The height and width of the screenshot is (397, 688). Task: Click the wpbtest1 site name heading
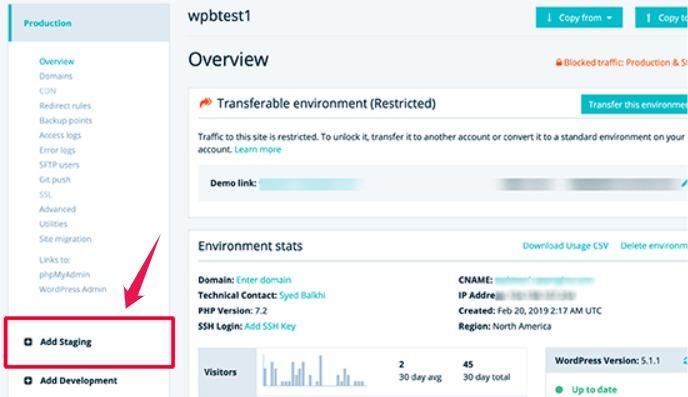219,16
